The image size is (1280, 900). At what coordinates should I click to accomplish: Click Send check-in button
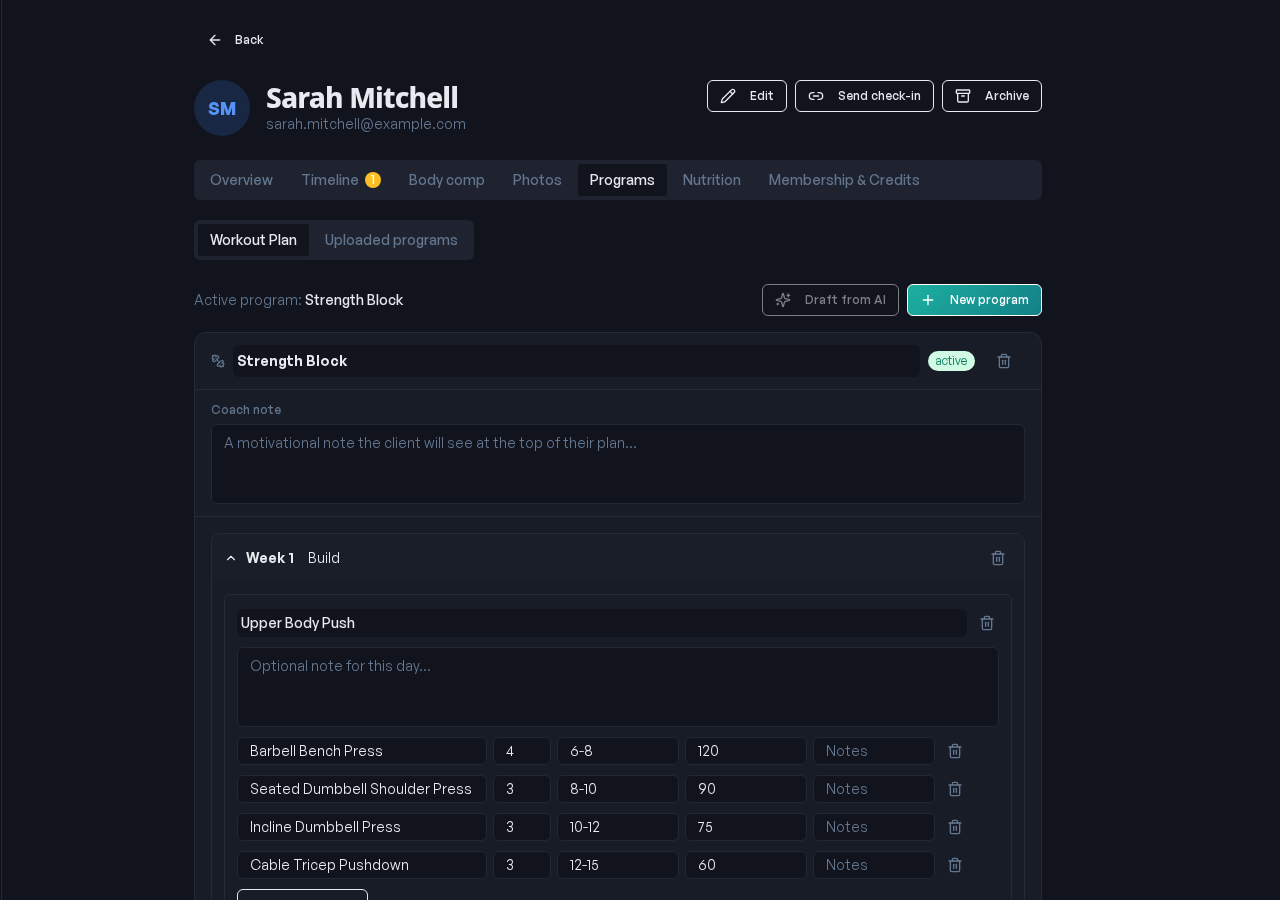point(864,96)
